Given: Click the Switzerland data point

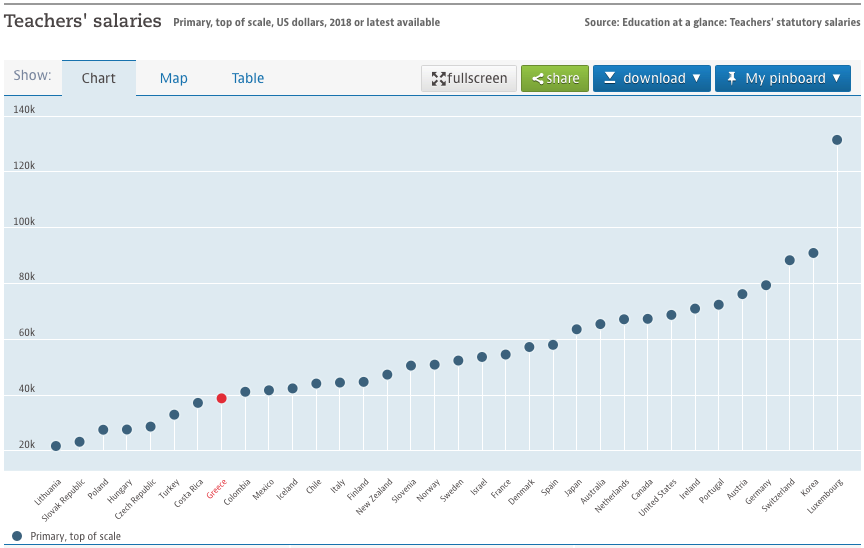Looking at the screenshot, I should click(x=790, y=260).
